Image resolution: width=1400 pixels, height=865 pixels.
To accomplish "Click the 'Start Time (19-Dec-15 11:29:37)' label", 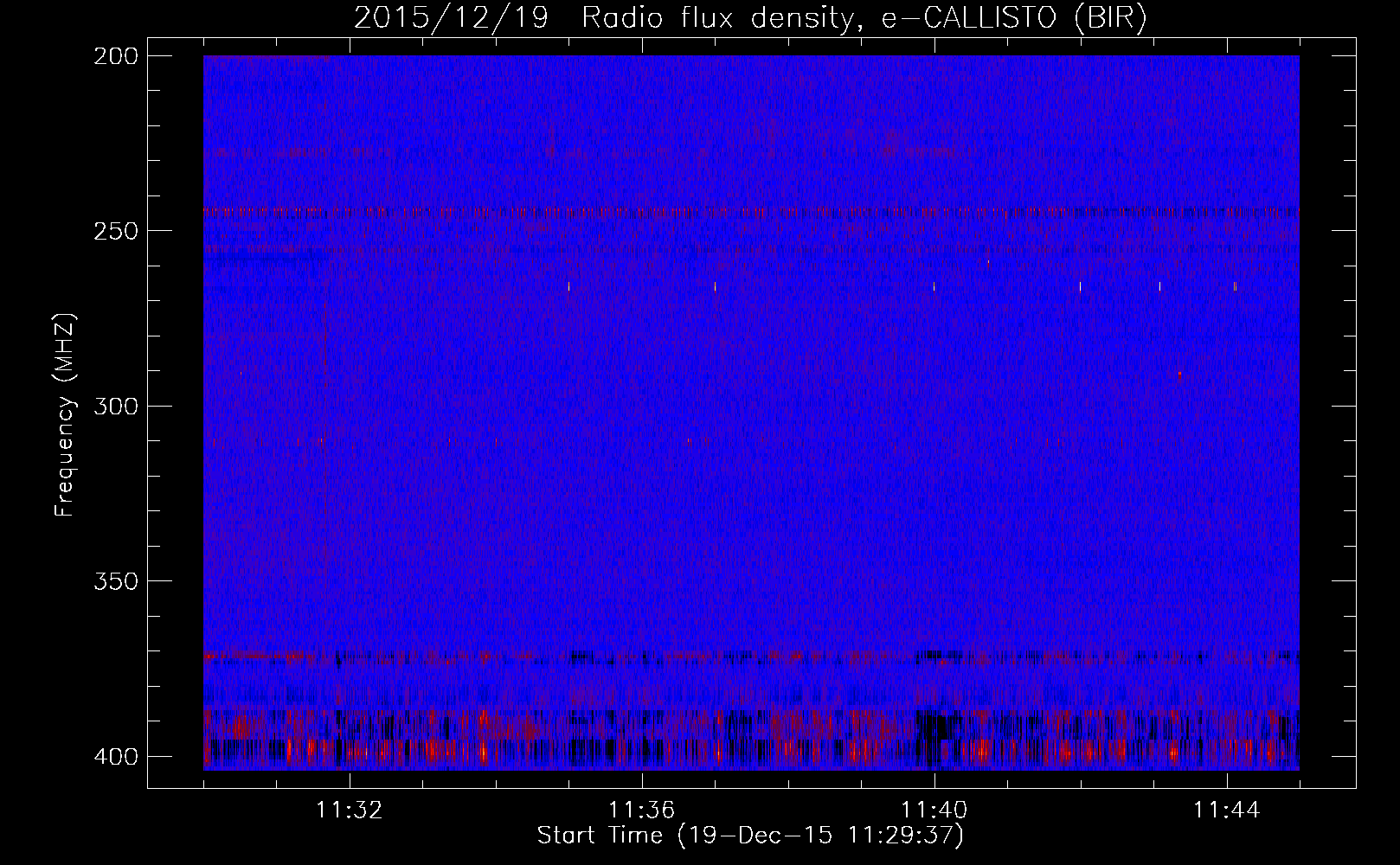I will (x=750, y=836).
